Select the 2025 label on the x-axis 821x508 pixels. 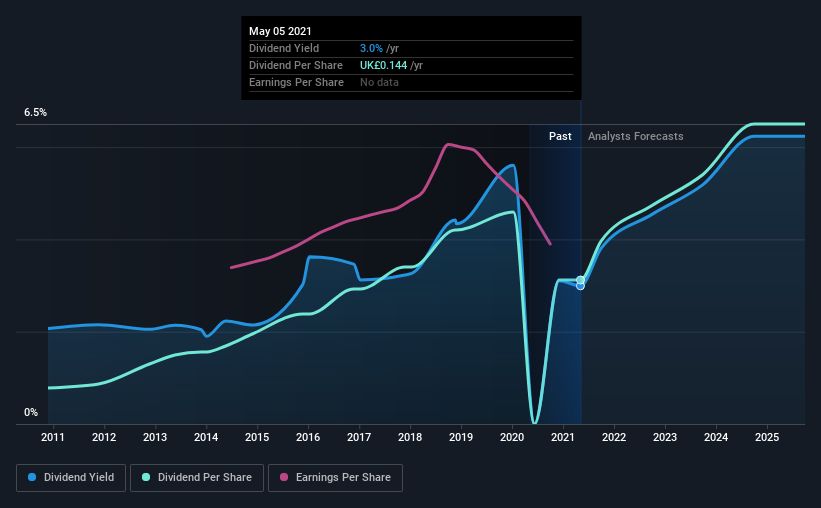pos(767,437)
